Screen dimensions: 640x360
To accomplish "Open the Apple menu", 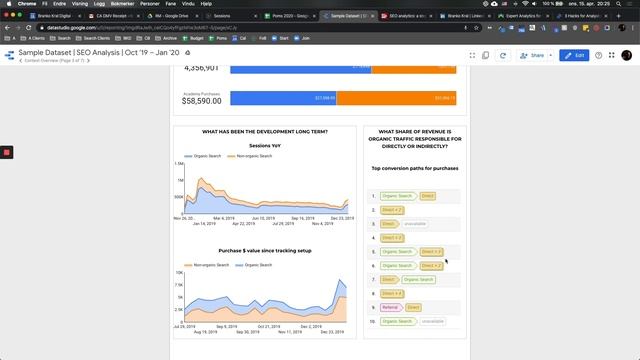I will tap(9, 4).
